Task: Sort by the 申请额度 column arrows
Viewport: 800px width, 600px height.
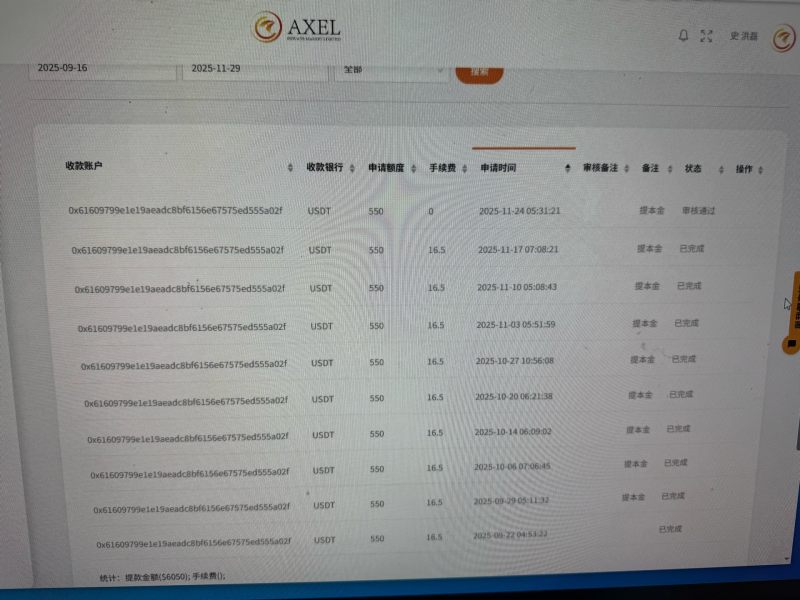Action: click(x=414, y=168)
